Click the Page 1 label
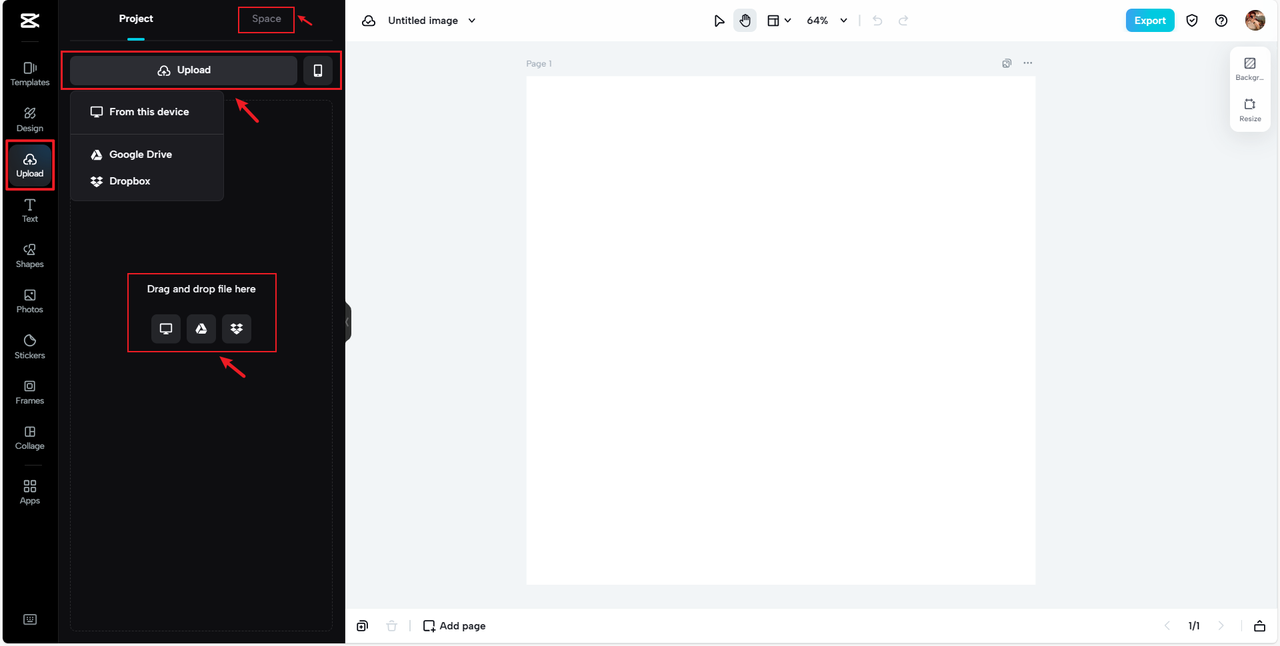 [539, 64]
